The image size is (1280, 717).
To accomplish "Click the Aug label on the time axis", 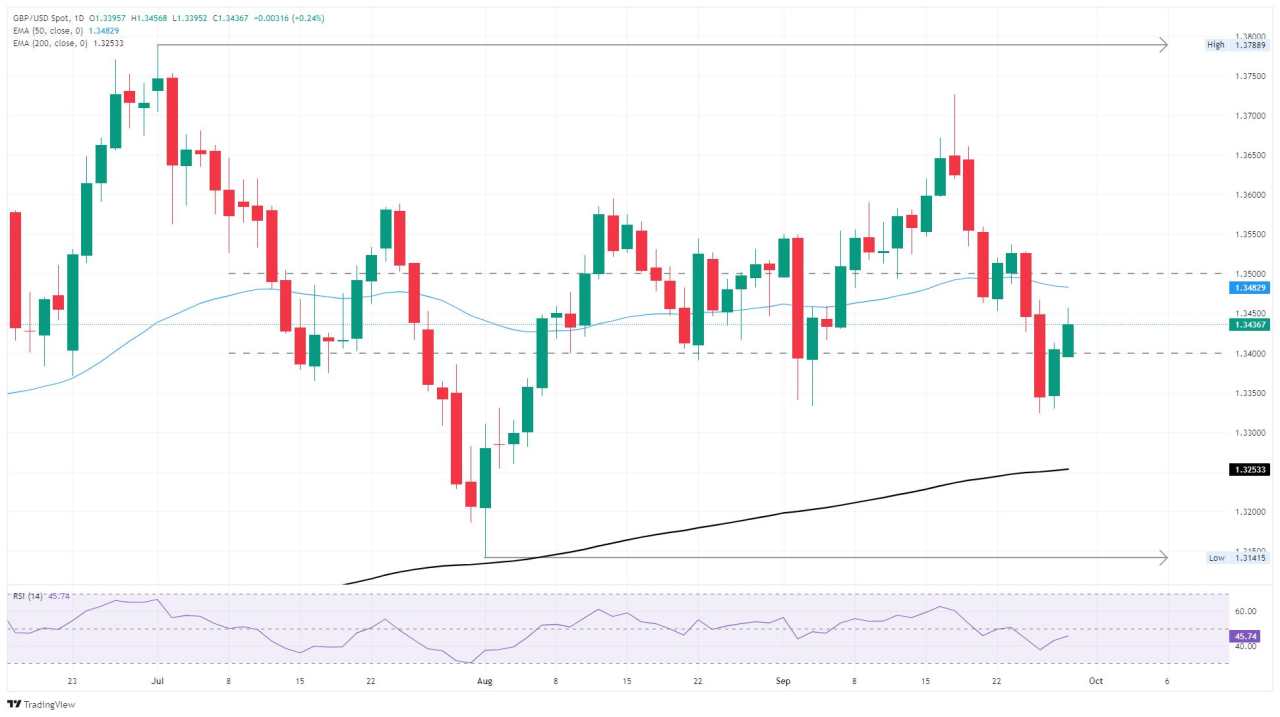I will (485, 679).
